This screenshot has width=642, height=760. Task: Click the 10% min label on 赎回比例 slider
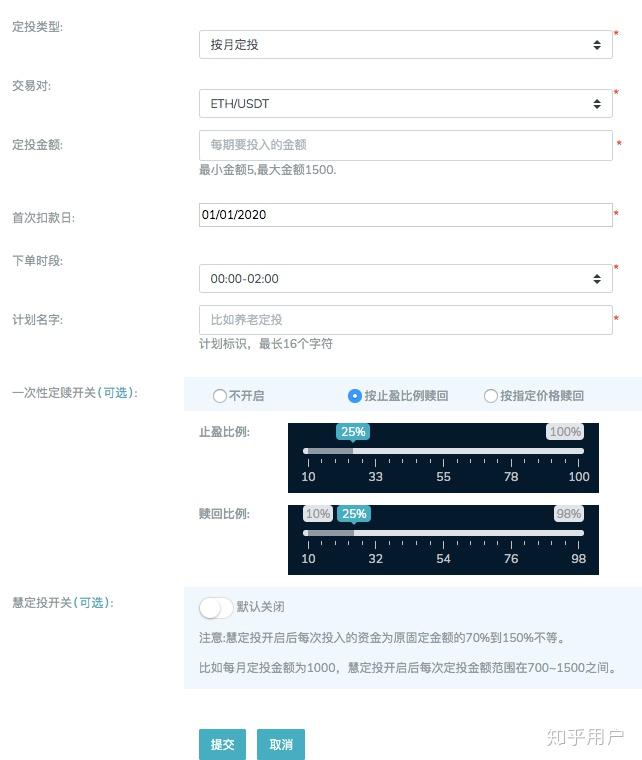tap(318, 513)
